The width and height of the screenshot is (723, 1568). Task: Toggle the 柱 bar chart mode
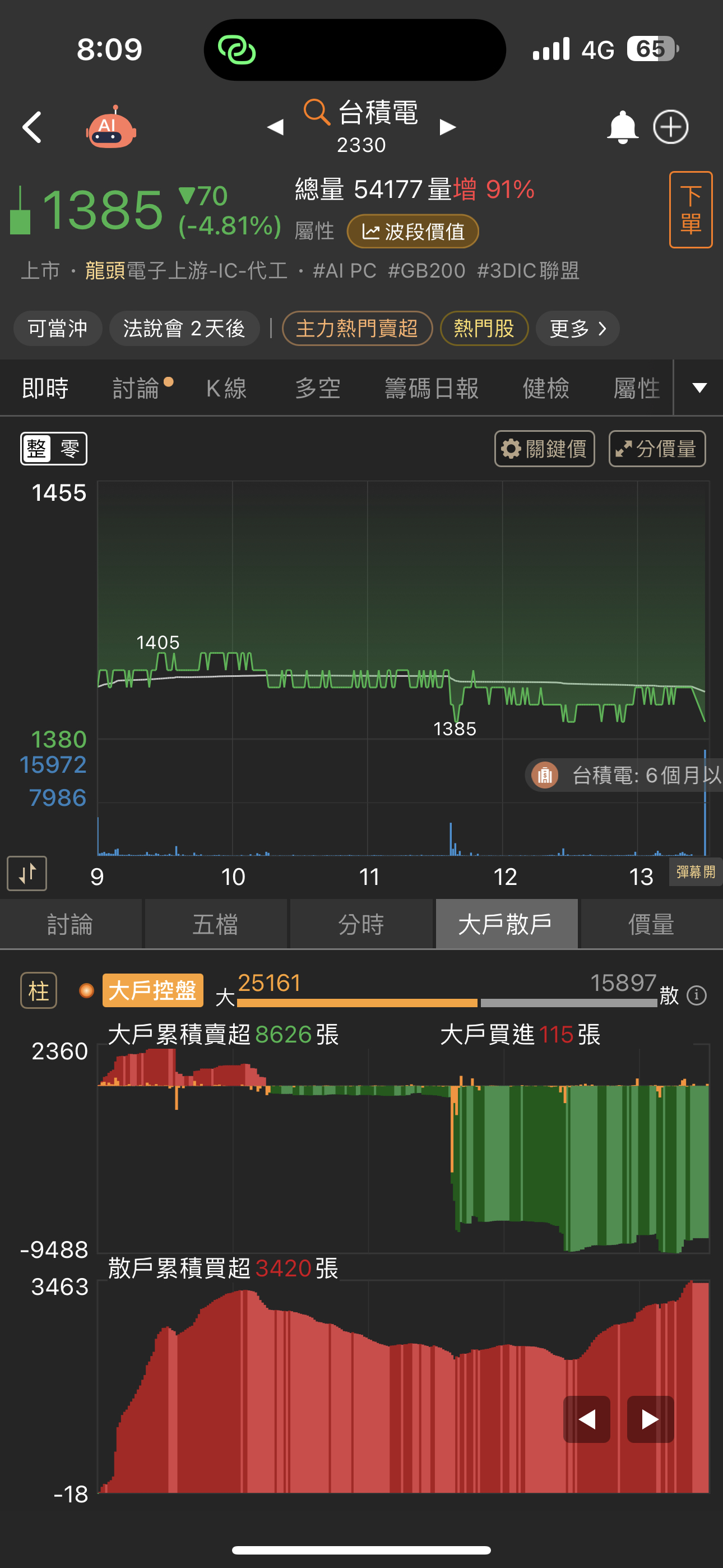(x=38, y=991)
